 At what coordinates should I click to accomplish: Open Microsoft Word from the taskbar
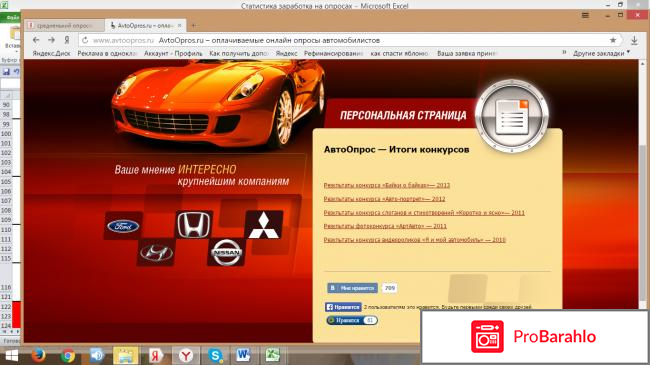pos(243,355)
